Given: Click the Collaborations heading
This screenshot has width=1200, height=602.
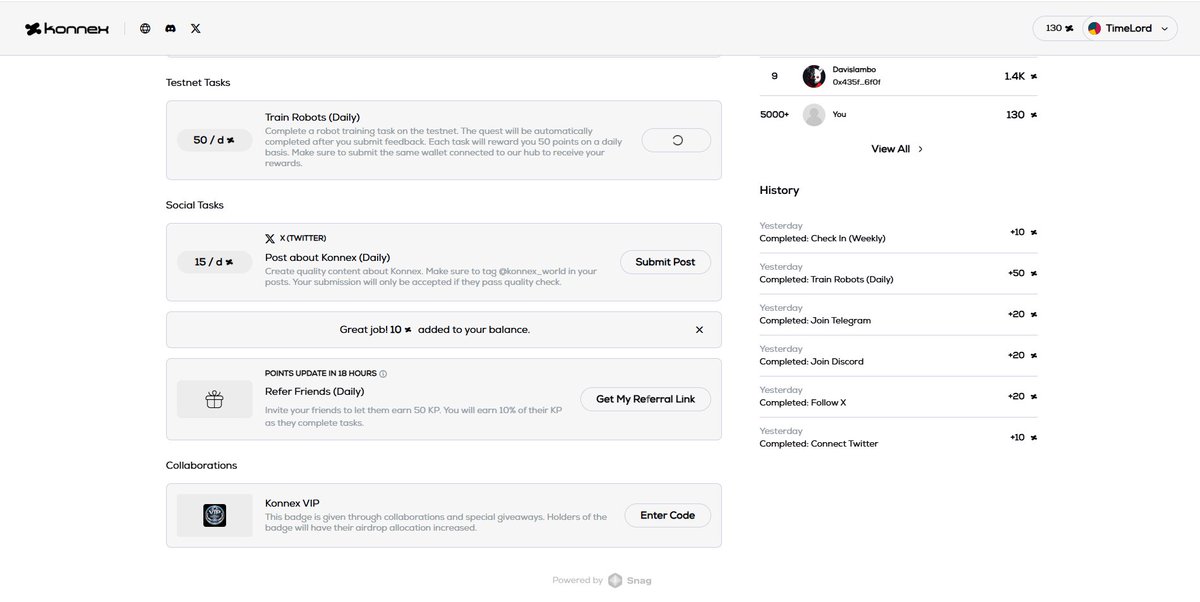Looking at the screenshot, I should [201, 465].
